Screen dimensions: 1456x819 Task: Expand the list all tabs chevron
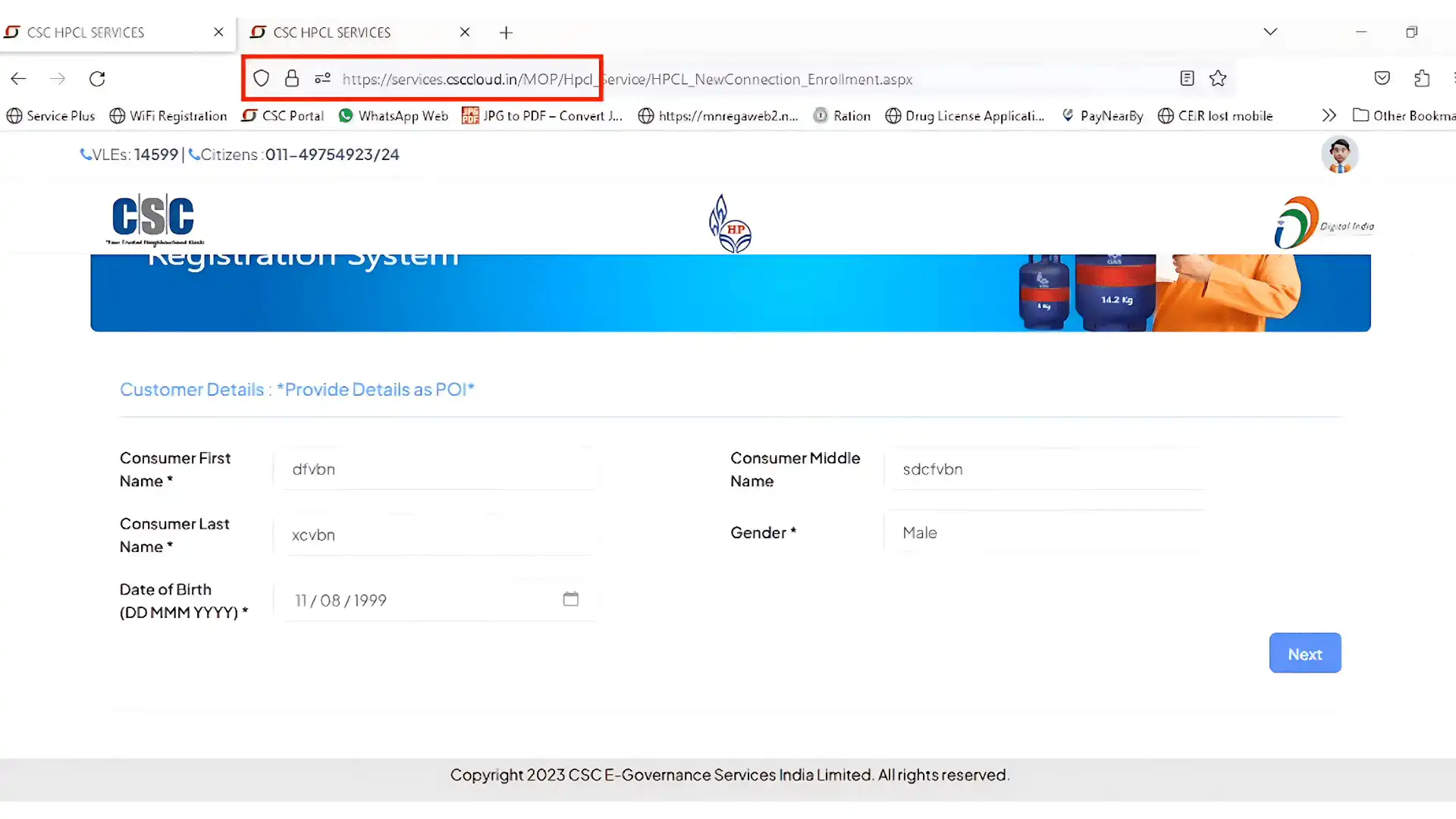tap(1270, 32)
